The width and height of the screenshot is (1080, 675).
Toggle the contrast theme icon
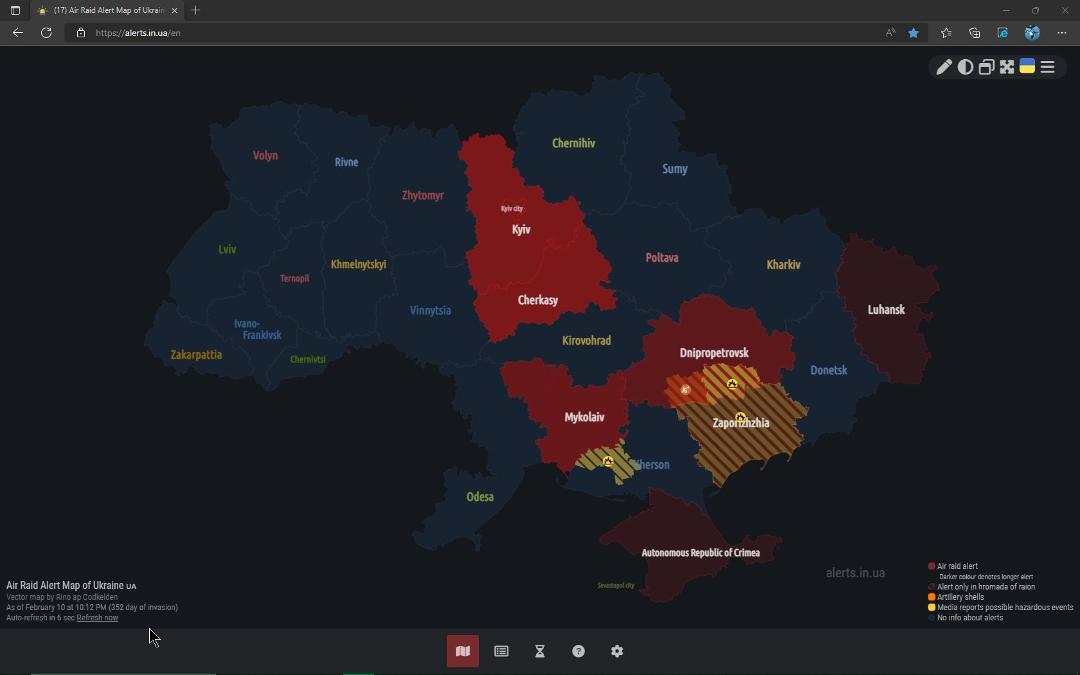coord(965,67)
